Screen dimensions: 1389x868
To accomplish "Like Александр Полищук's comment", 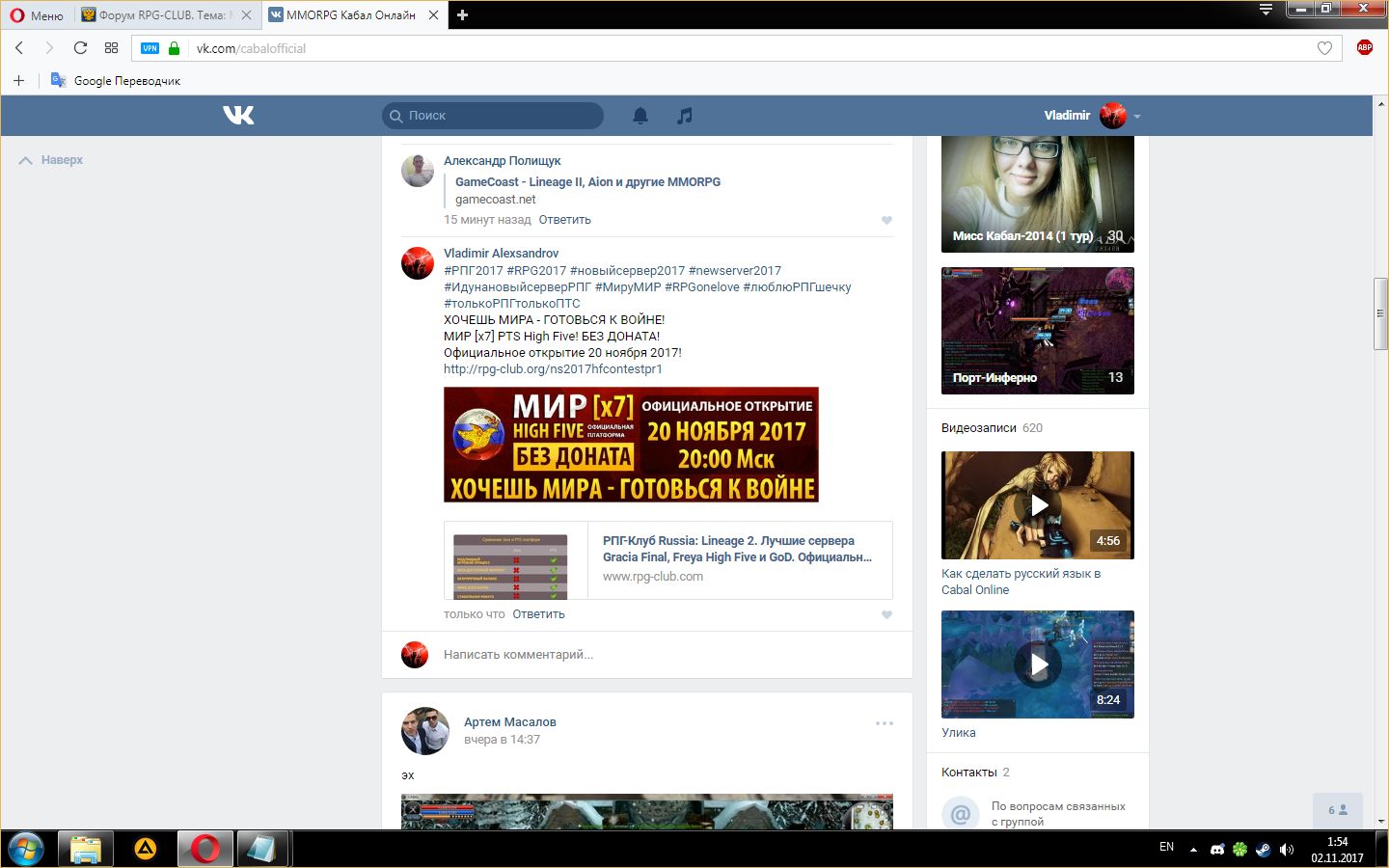I will pos(886,220).
